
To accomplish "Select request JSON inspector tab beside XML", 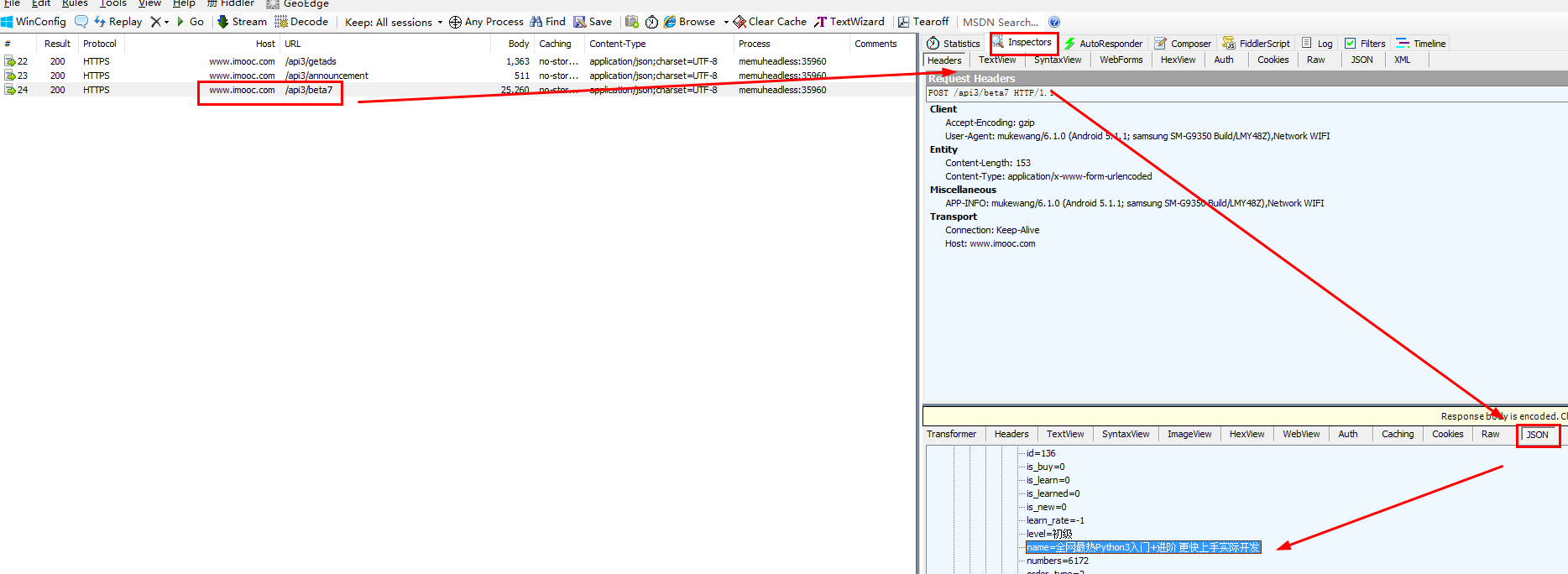I will tap(1362, 60).
